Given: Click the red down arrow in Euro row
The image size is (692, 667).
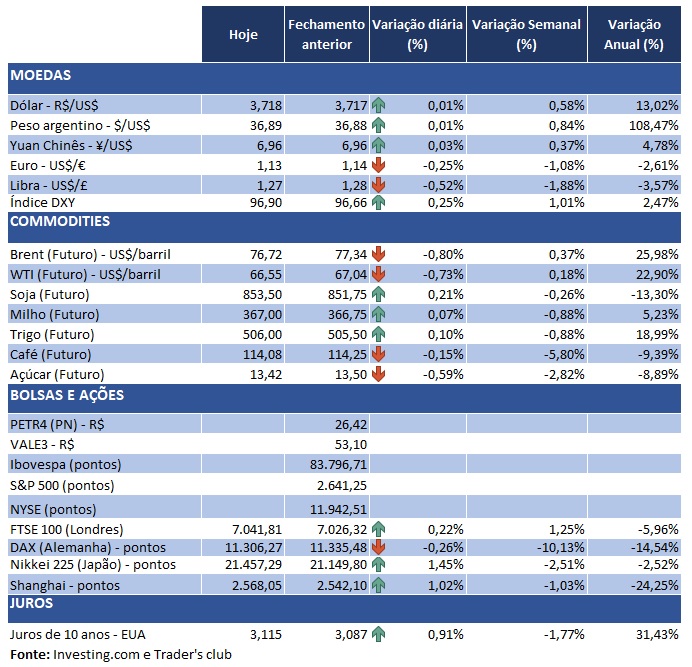Looking at the screenshot, I should click(378, 165).
